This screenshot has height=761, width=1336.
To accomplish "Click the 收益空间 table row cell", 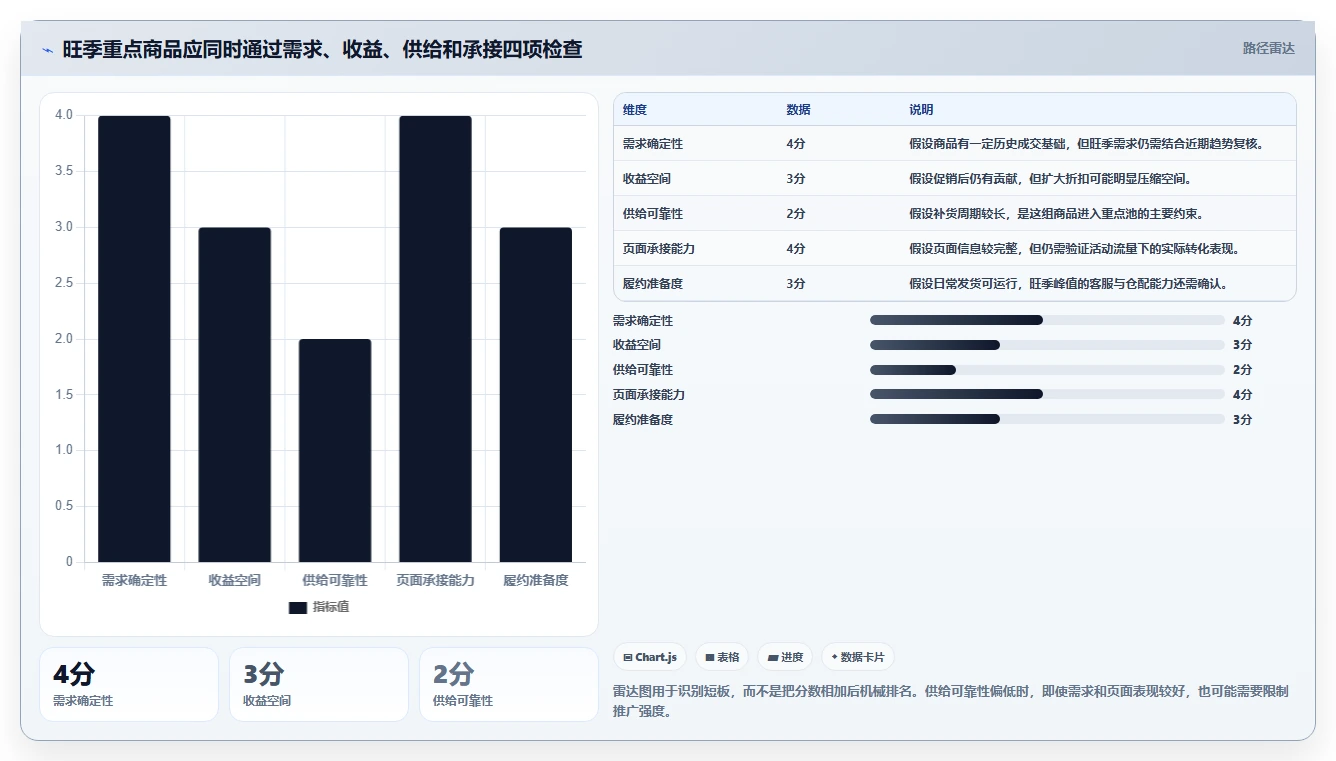I will click(647, 179).
